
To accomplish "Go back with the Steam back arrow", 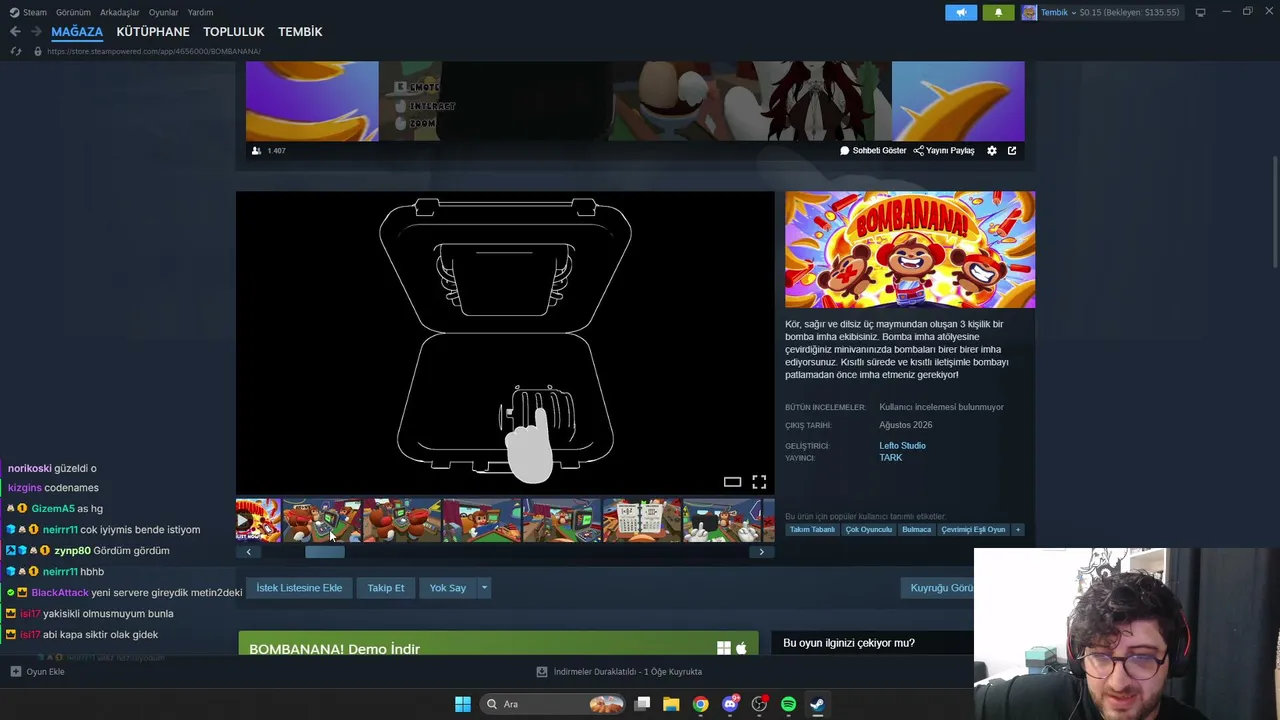I will pyautogui.click(x=15, y=32).
